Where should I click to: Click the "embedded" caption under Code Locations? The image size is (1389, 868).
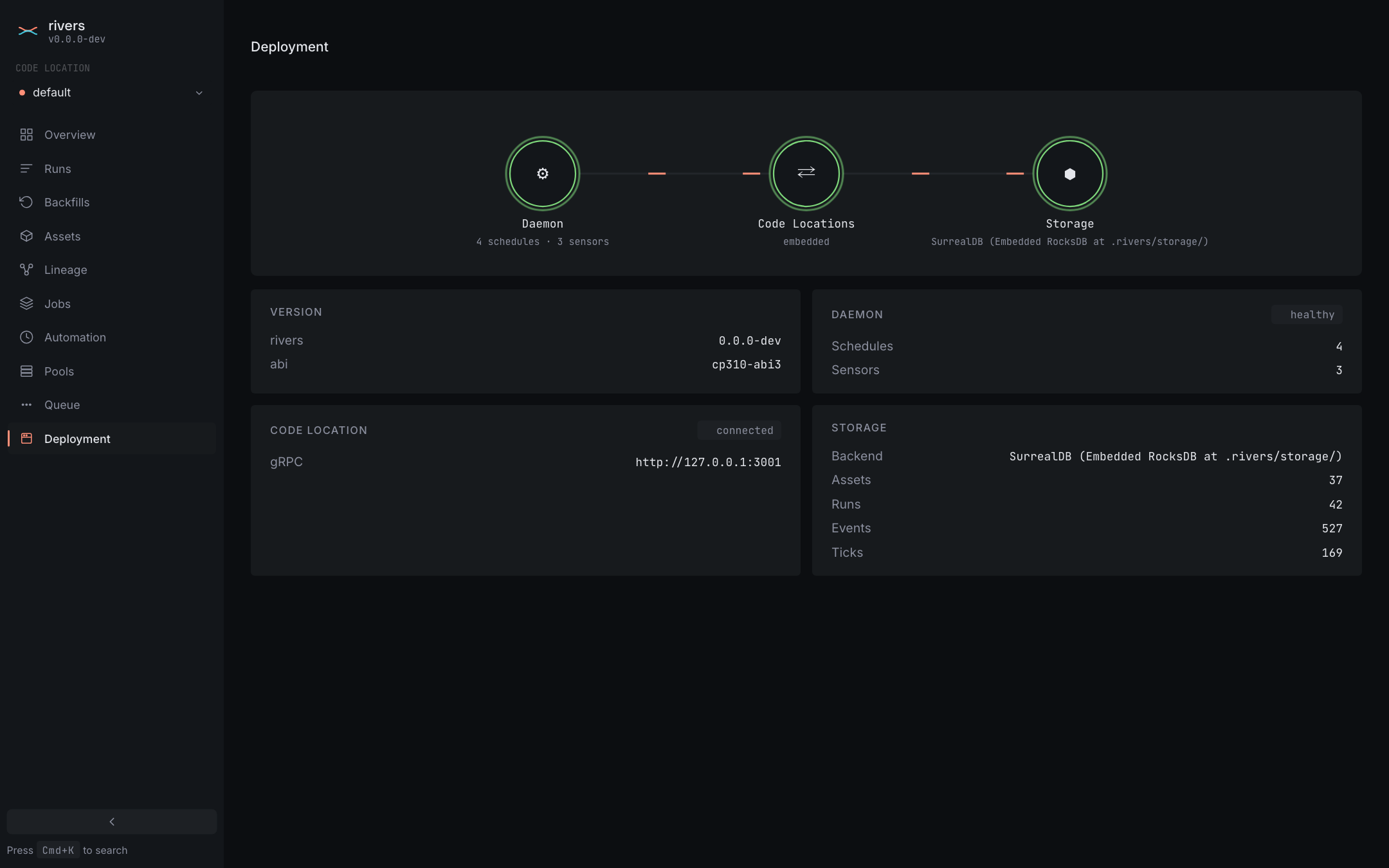coord(806,242)
